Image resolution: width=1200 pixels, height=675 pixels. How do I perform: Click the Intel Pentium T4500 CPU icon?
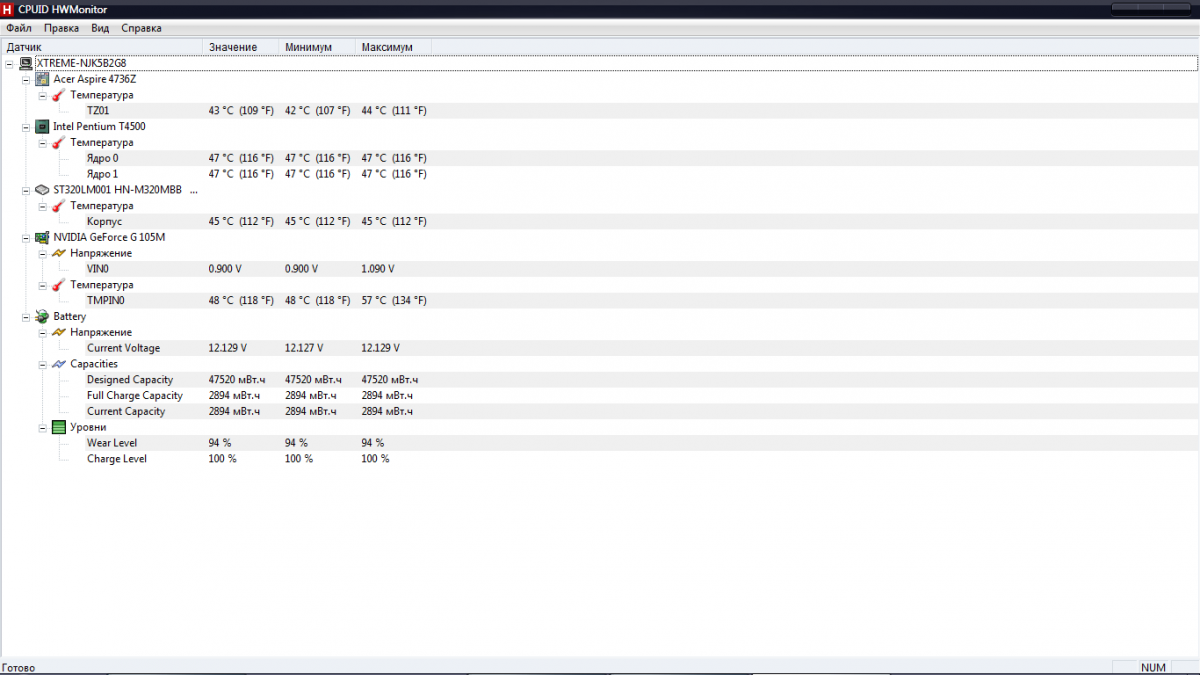42,127
